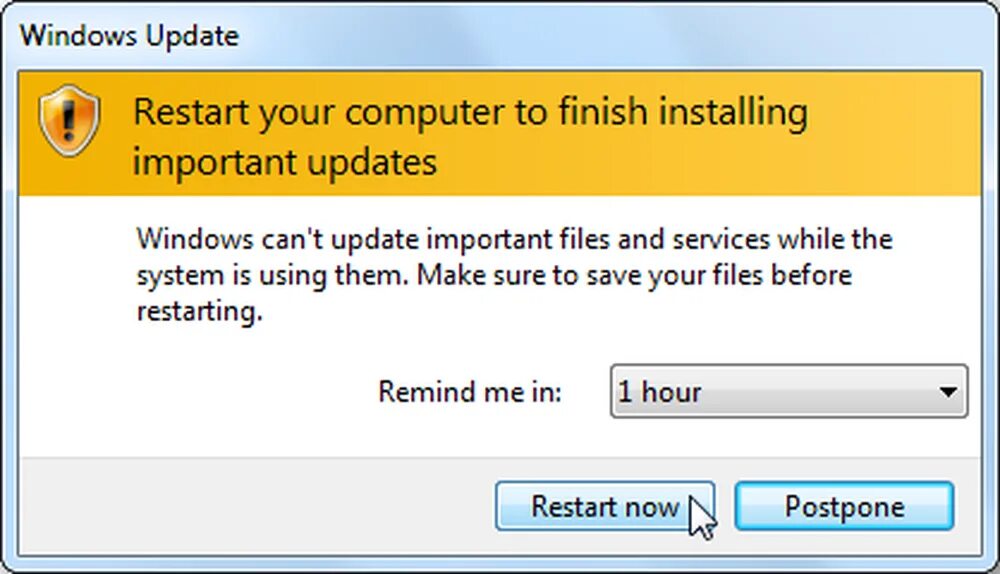Click the Postpone button
This screenshot has width=1000, height=574.
point(844,507)
